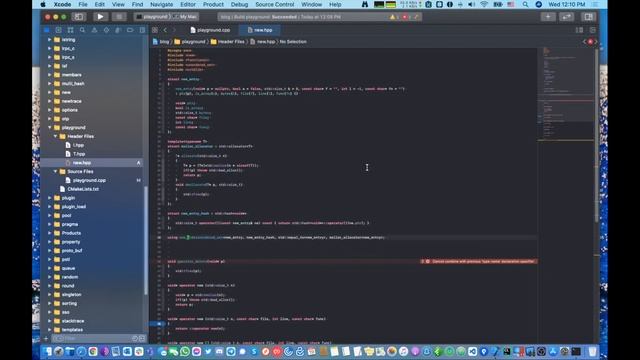Switch to the playground.cpp tab
The width and height of the screenshot is (640, 360).
point(210,30)
